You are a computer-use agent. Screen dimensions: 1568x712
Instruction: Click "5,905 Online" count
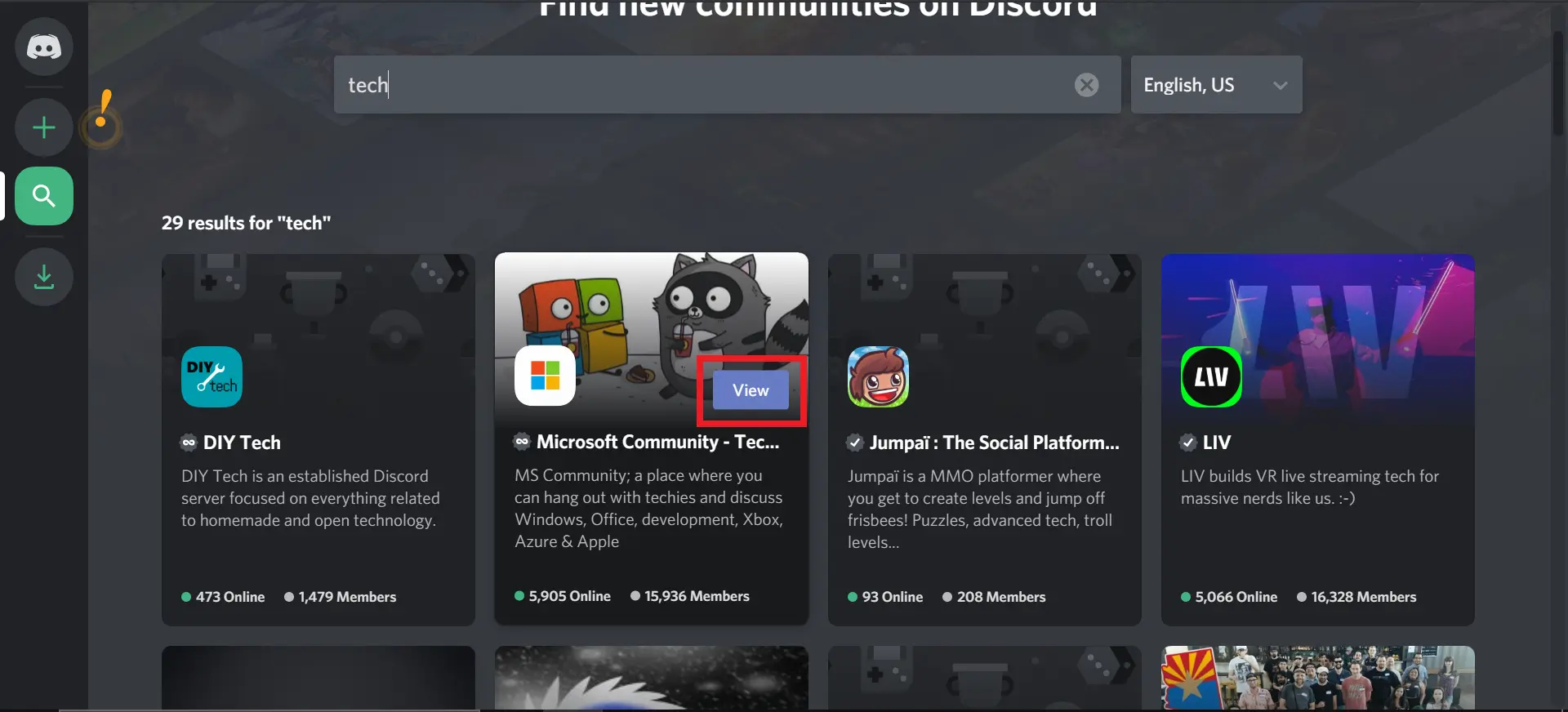(563, 596)
